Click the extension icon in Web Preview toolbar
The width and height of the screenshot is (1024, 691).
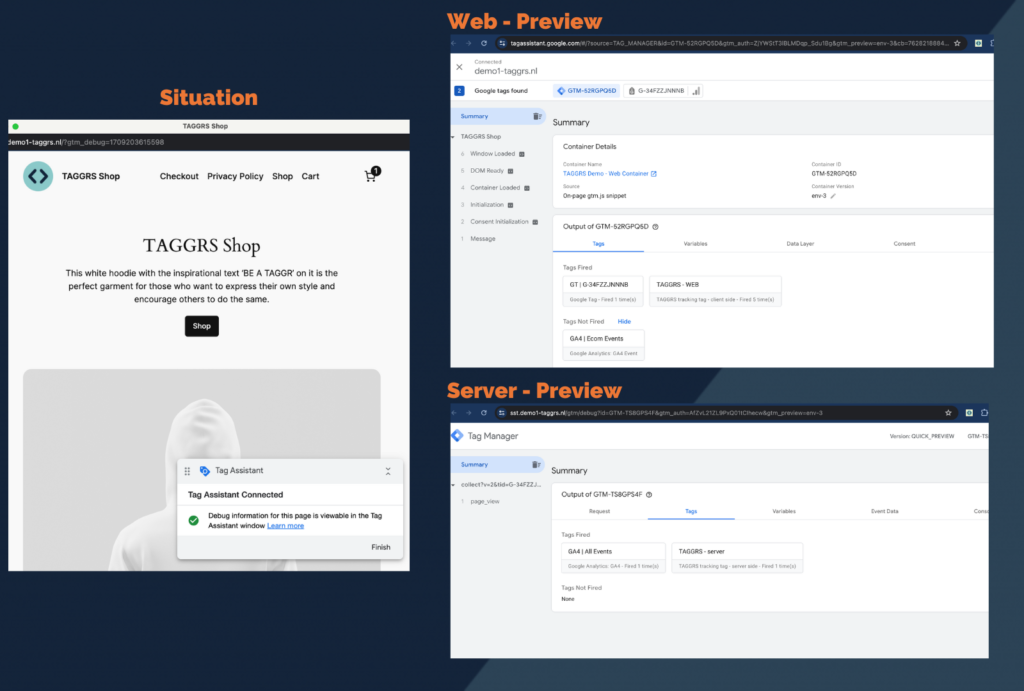point(978,43)
